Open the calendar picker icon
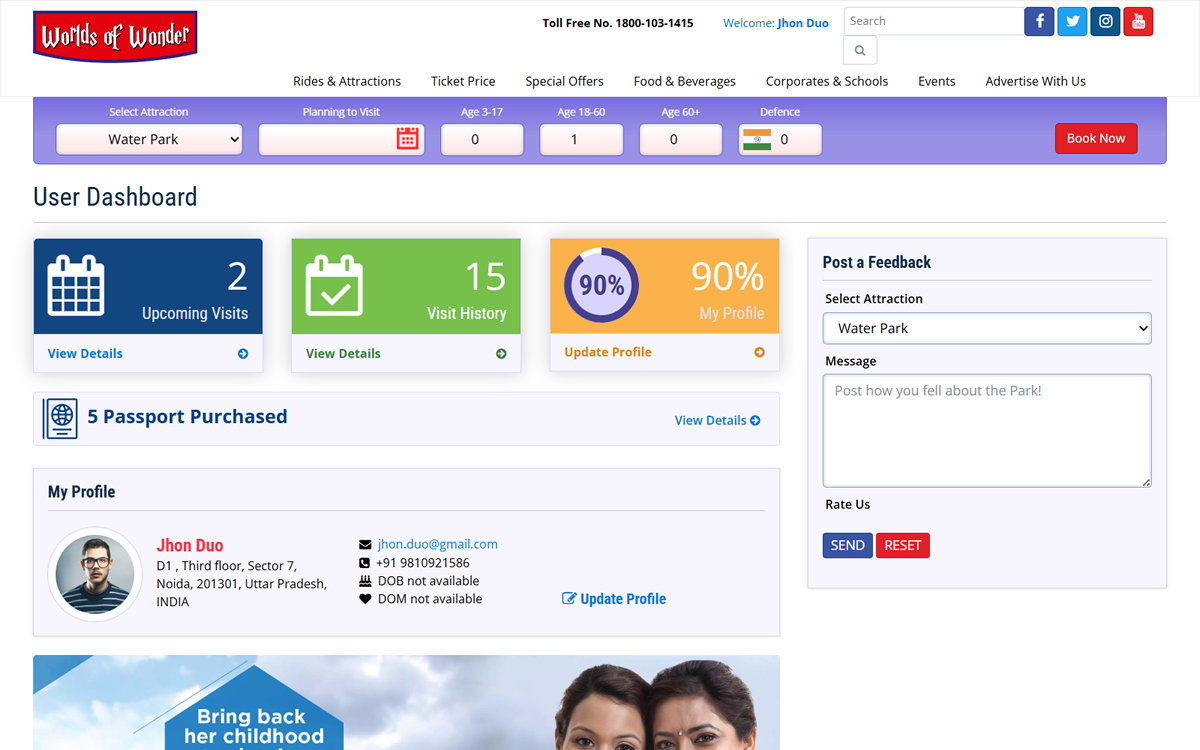This screenshot has width=1200, height=750. coord(407,139)
